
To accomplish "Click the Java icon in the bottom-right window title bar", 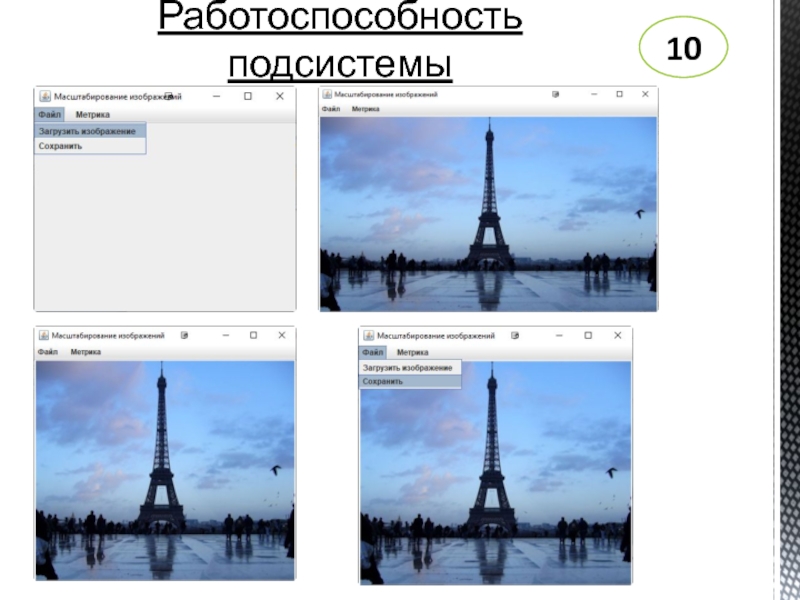I will 368,336.
